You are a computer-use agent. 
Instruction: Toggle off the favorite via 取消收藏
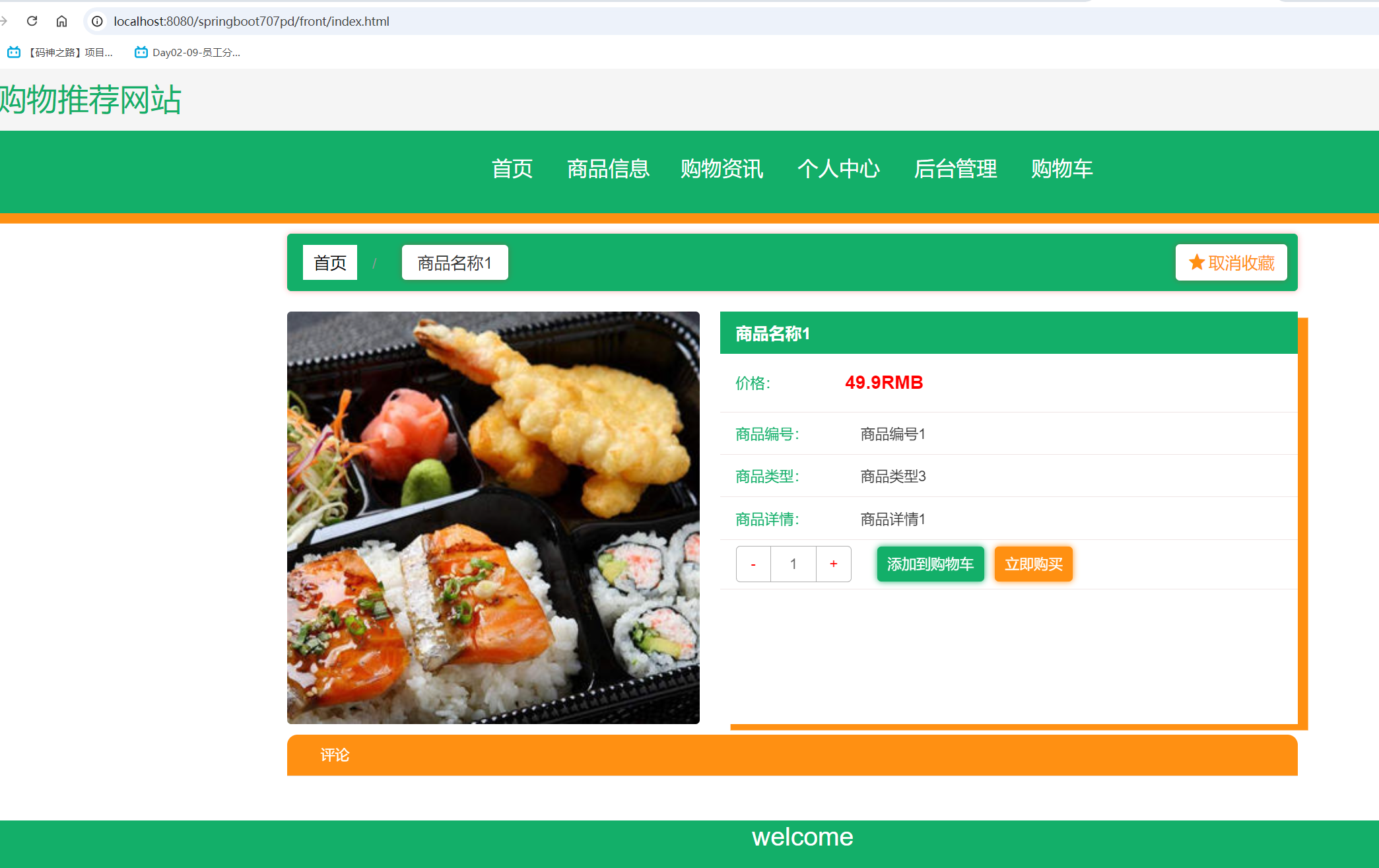(1230, 262)
